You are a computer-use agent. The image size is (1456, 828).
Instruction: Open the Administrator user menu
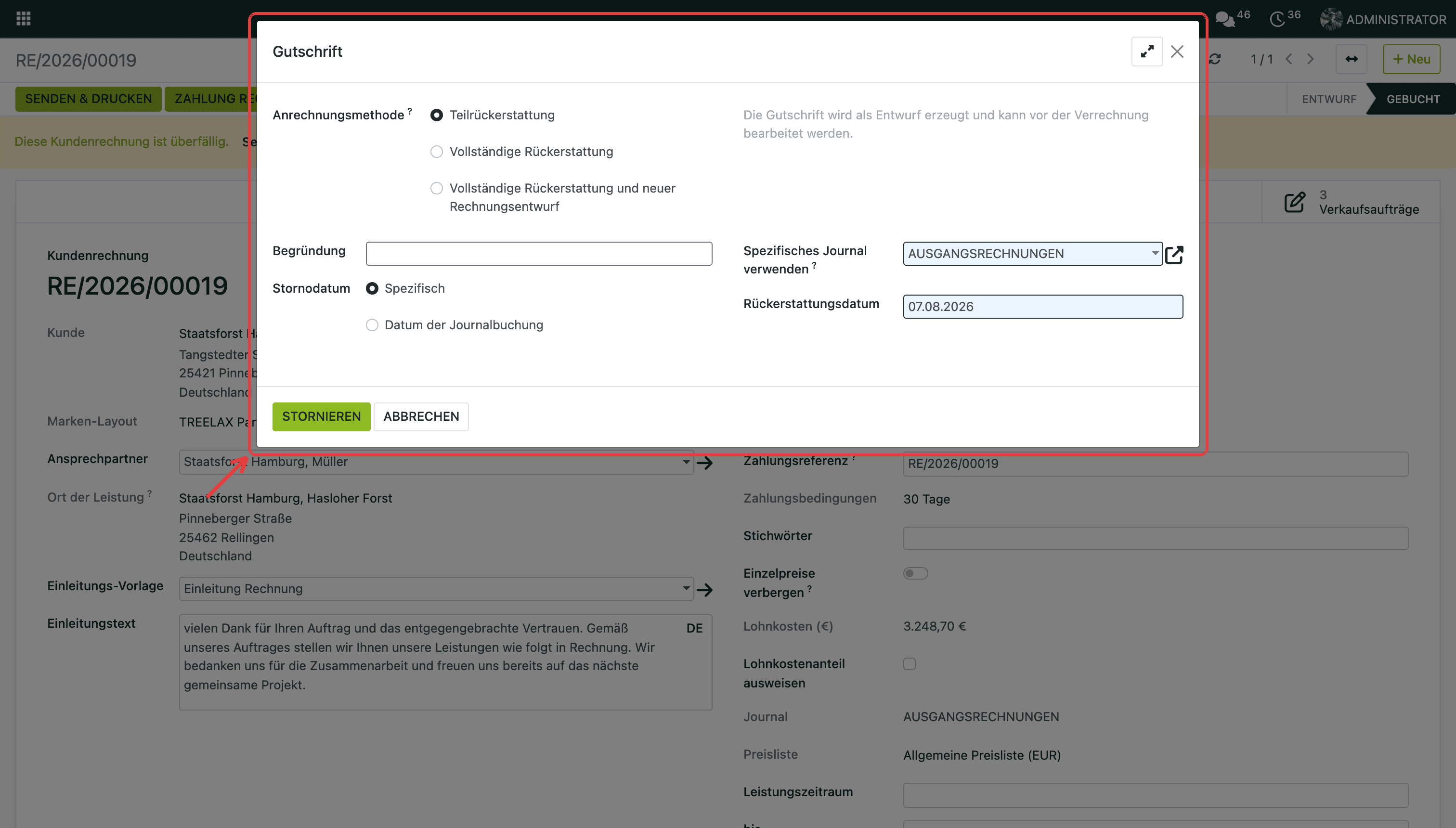pos(1383,19)
